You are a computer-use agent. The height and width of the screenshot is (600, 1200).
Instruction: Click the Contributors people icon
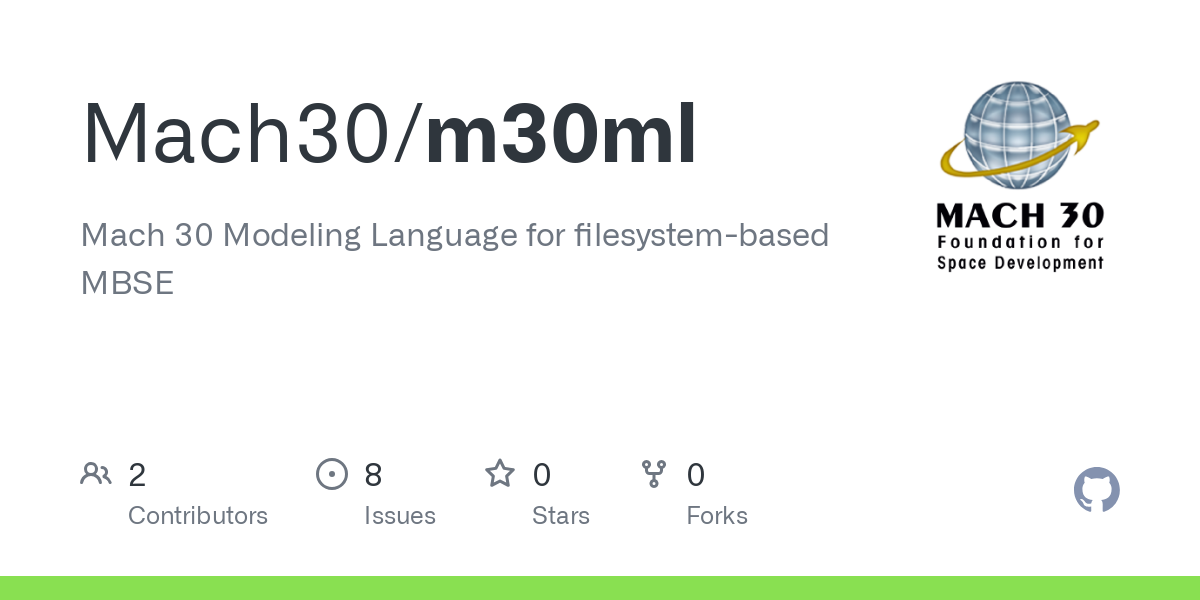[x=96, y=474]
